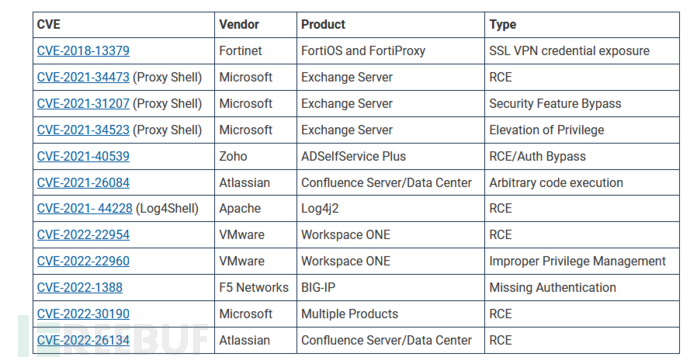Open the CVE-2022-22954 link
This screenshot has width=690, height=364.
83,235
